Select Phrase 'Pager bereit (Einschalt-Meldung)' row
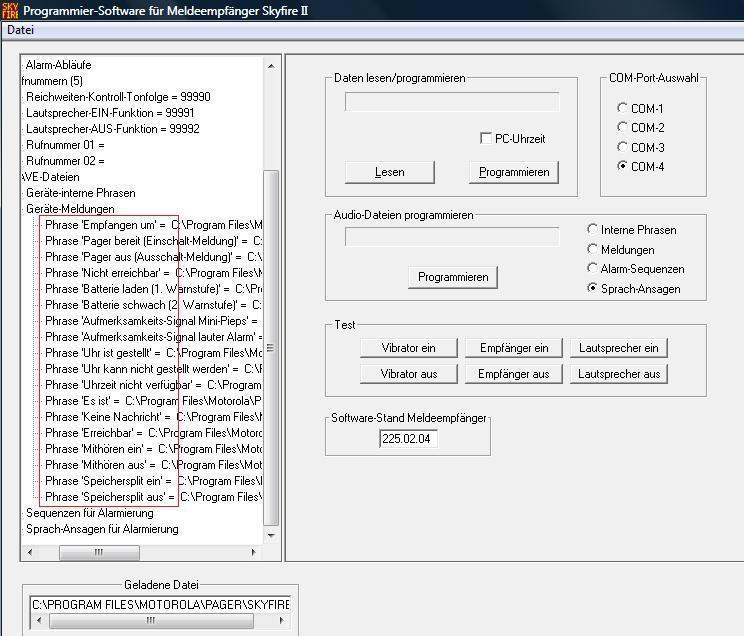The width and height of the screenshot is (744, 636). tap(153, 241)
